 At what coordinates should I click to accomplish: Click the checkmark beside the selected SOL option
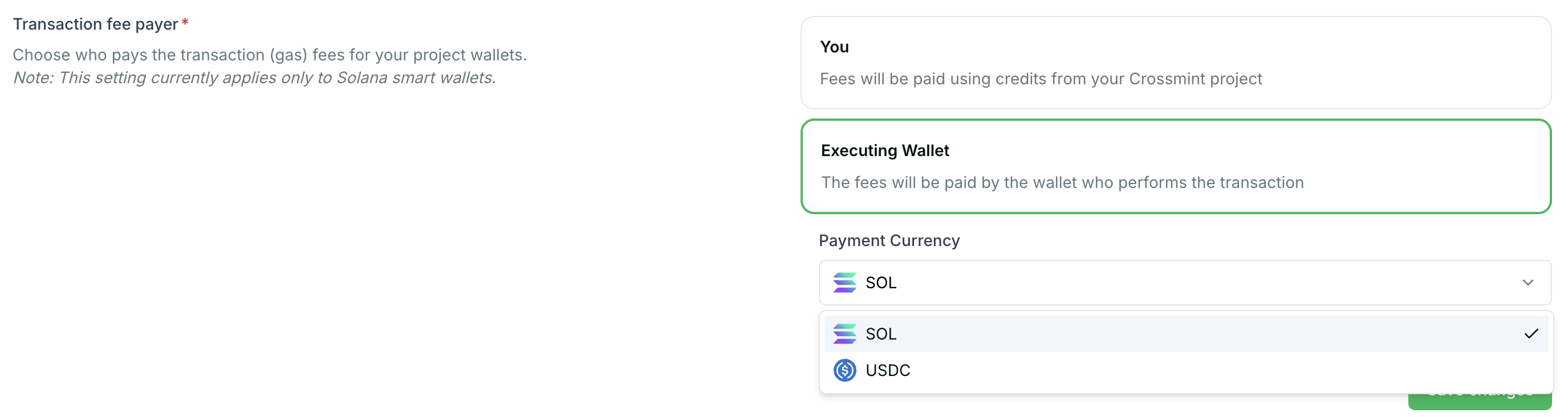[1531, 334]
